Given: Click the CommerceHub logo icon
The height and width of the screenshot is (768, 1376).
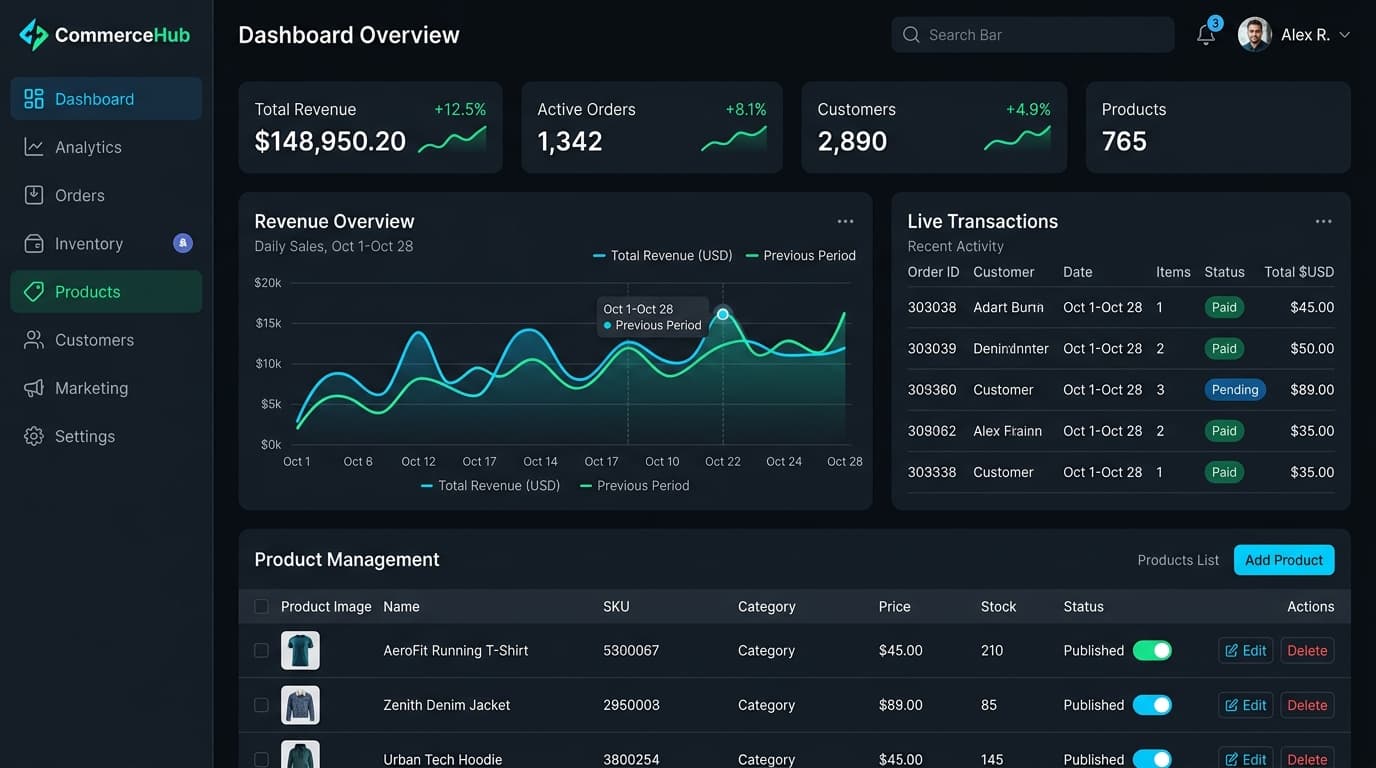Looking at the screenshot, I should click(33, 34).
